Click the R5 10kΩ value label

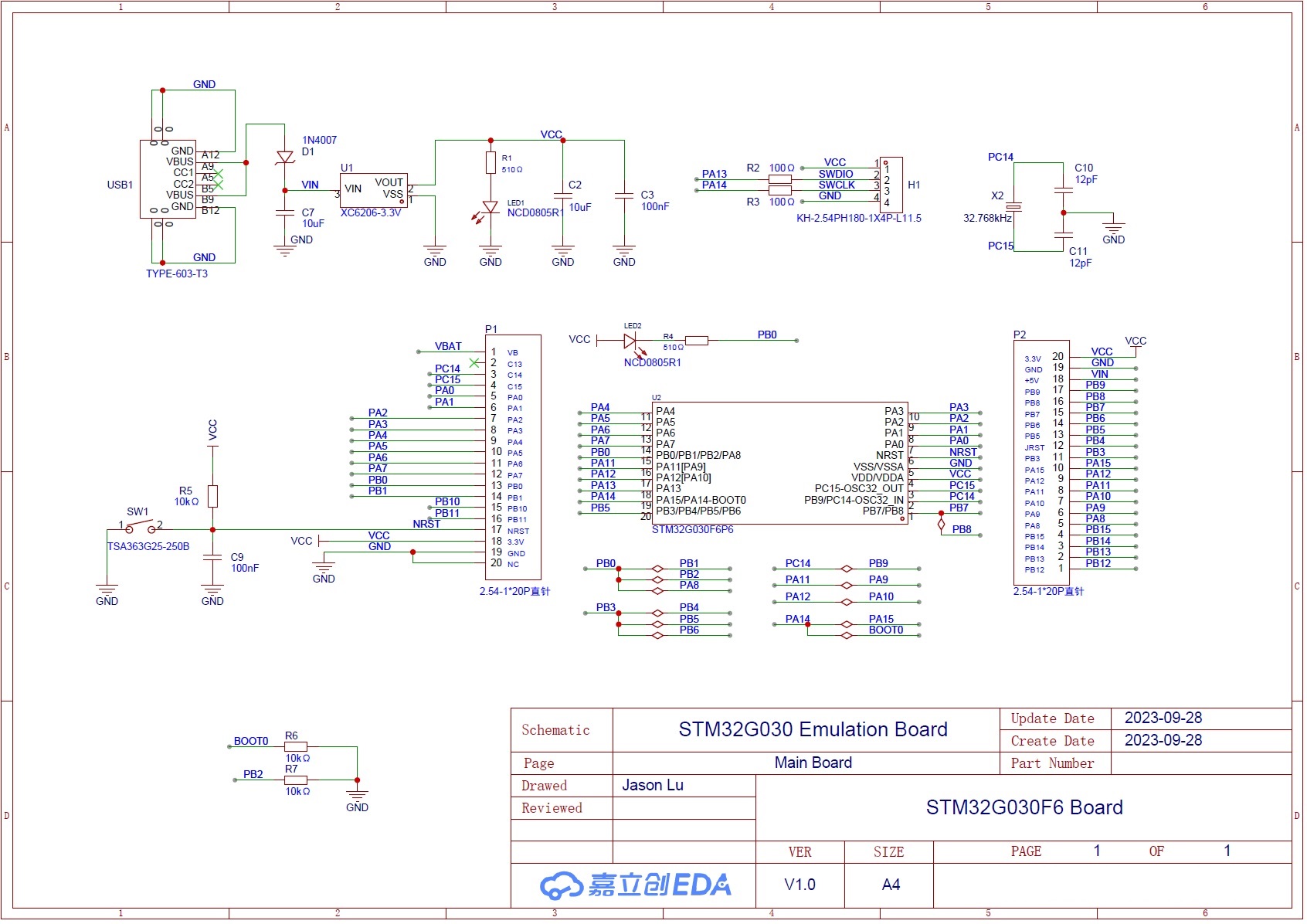(186, 502)
